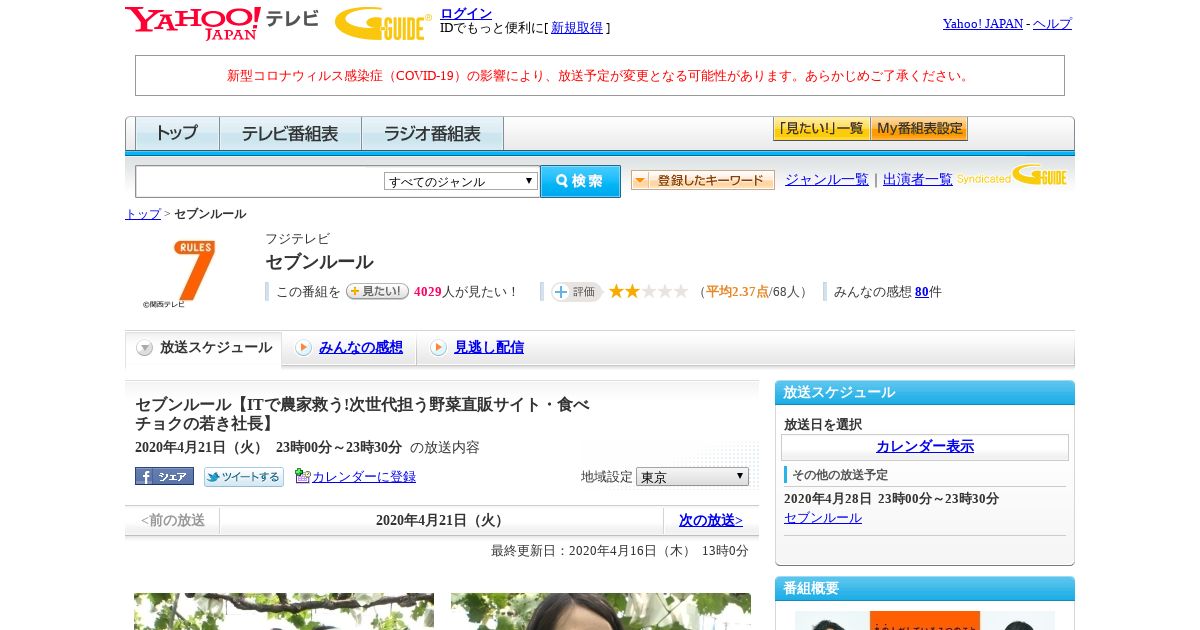Switch to the みんなの感想 tab

click(361, 347)
